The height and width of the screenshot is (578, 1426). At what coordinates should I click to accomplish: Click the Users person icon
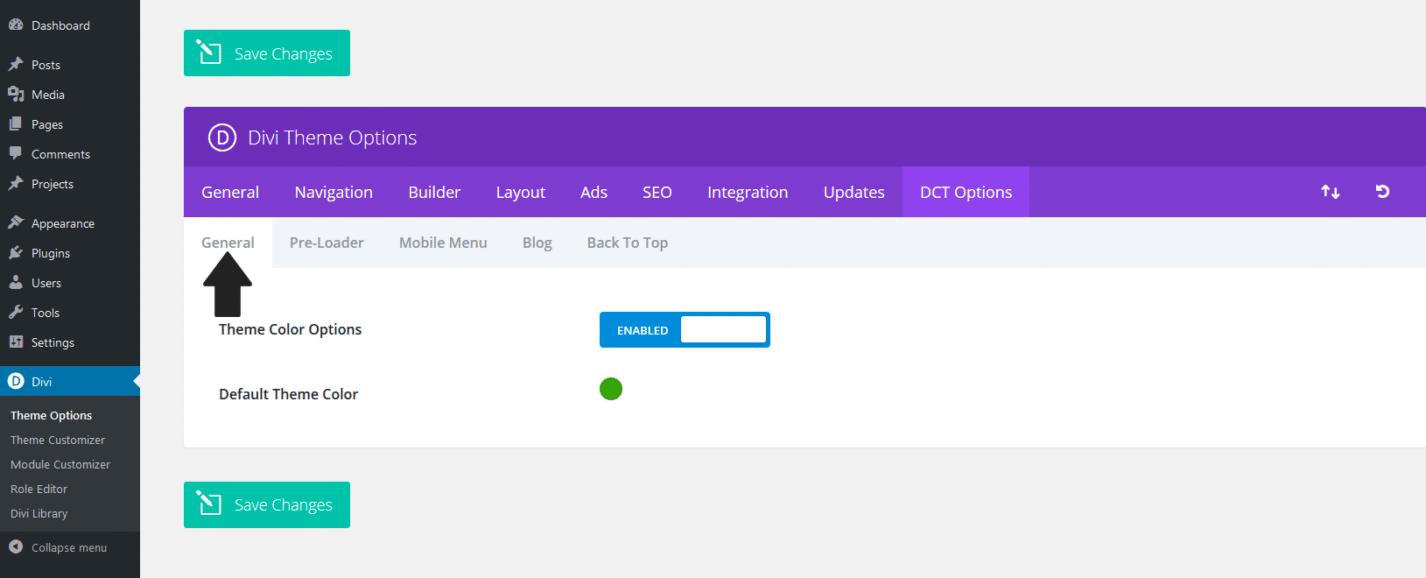click(x=15, y=283)
